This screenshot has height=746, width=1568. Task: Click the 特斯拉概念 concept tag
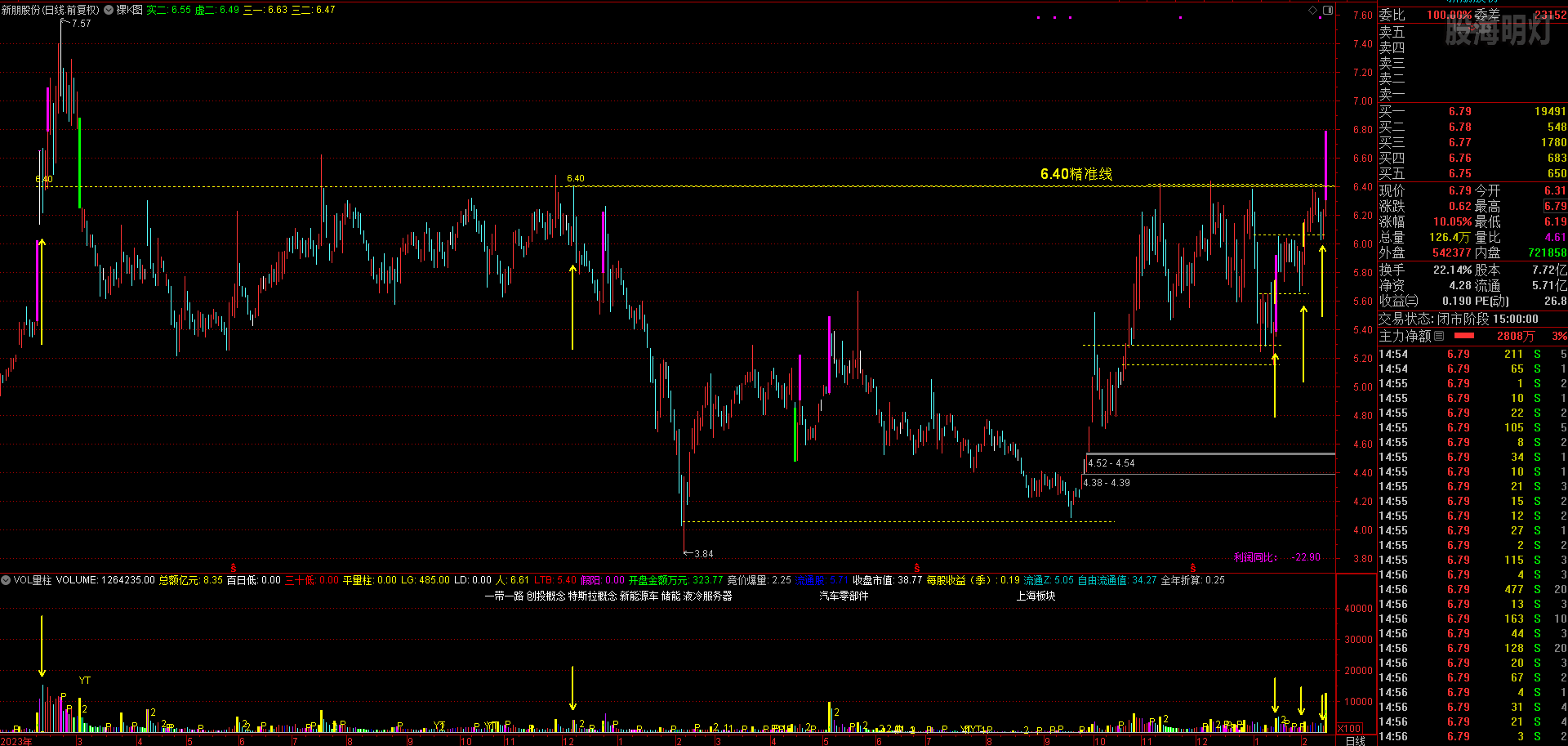point(592,596)
